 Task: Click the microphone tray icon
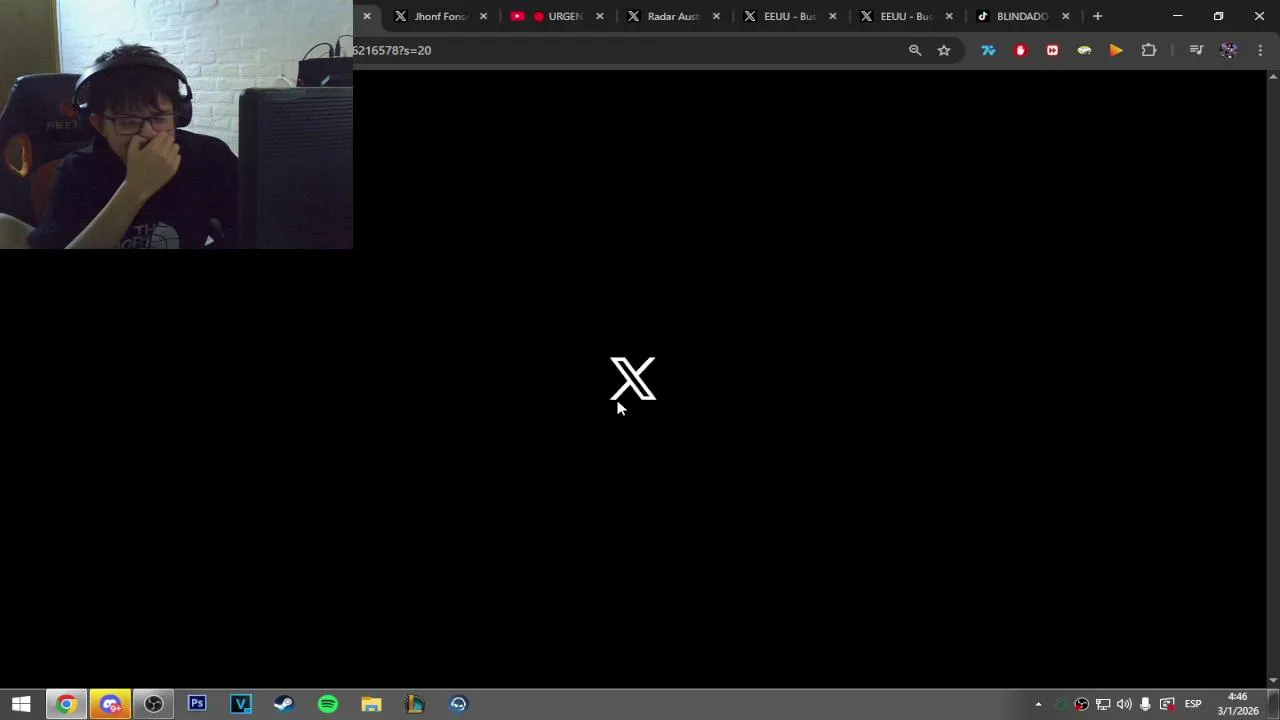1145,704
